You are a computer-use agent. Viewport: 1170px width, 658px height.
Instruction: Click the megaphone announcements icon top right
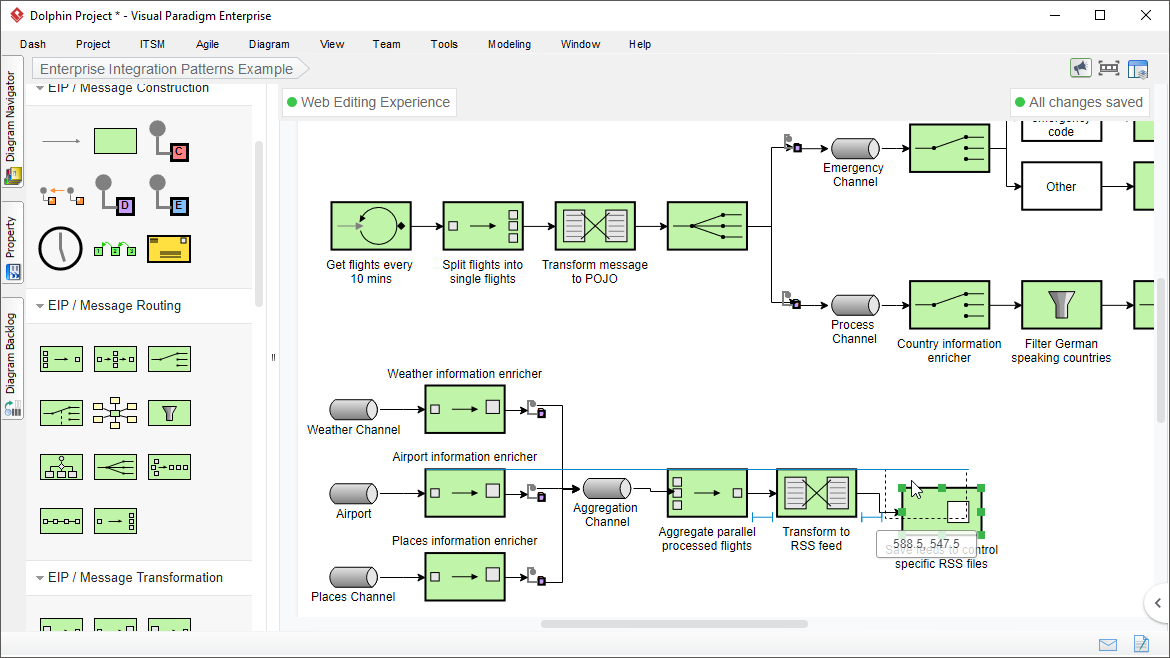pyautogui.click(x=1081, y=68)
